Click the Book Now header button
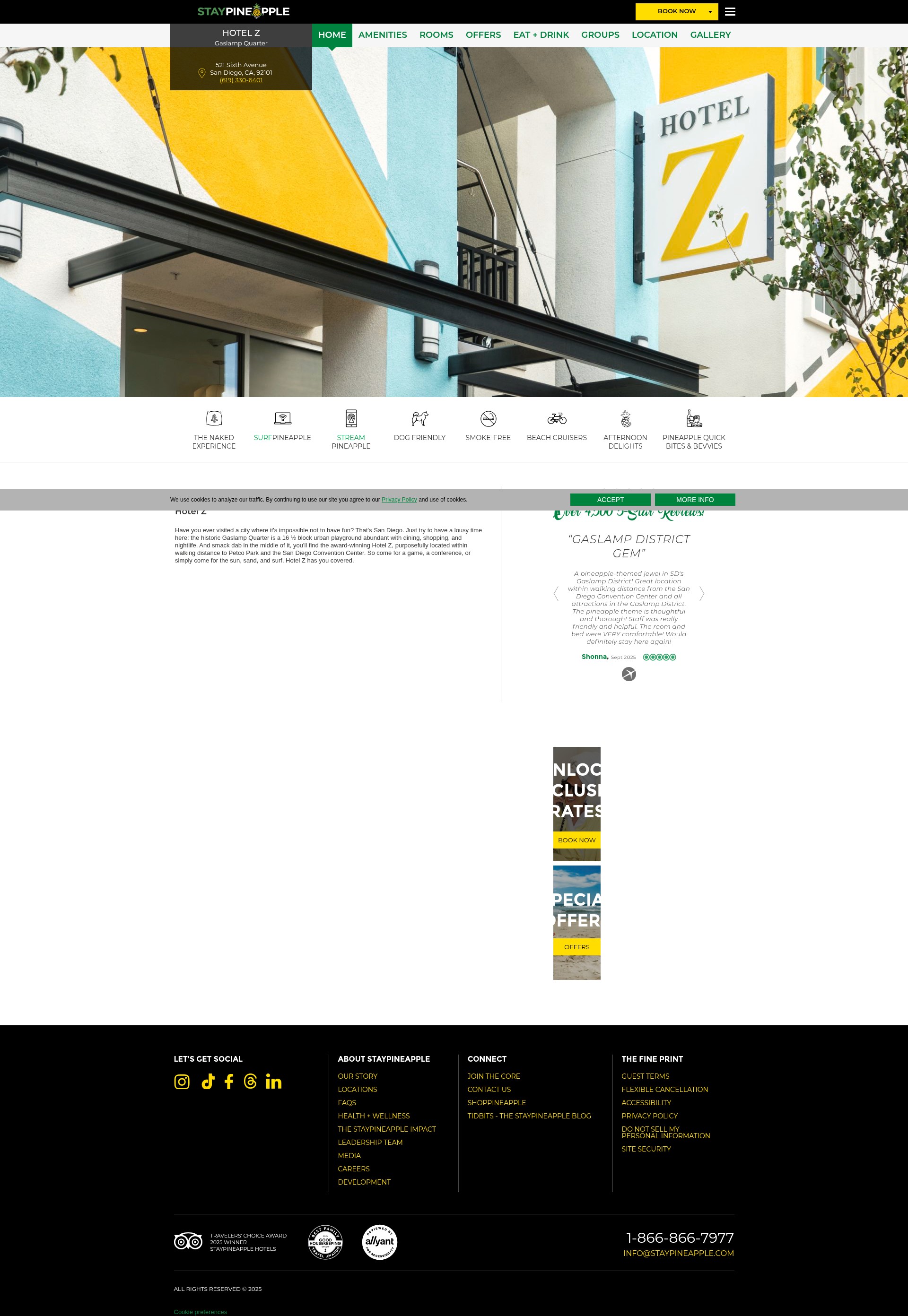Image resolution: width=908 pixels, height=1316 pixels. click(676, 11)
